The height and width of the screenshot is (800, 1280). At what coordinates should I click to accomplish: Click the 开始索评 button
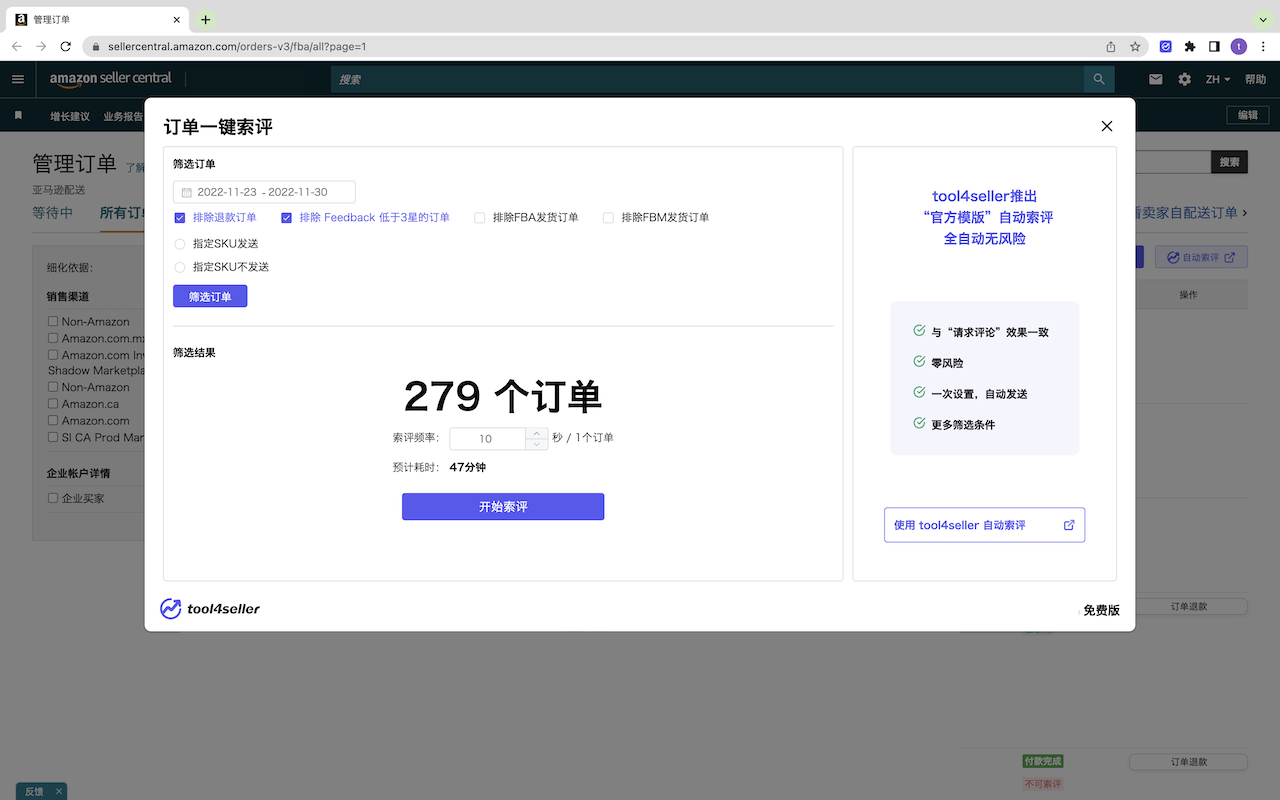click(502, 506)
